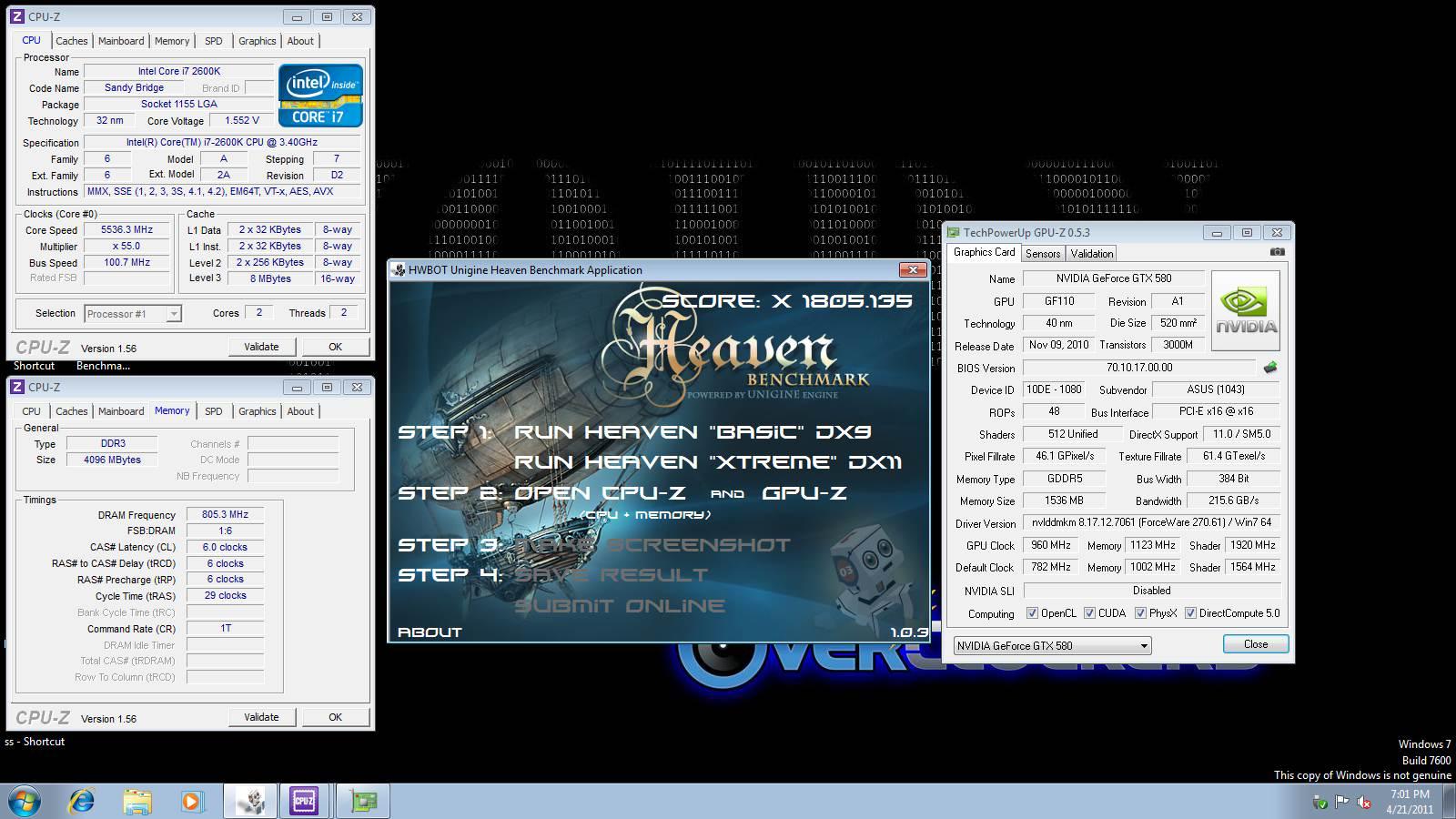The width and height of the screenshot is (1456, 819).
Task: Click Open CPU-Z in the Heaven app
Action: (x=600, y=492)
